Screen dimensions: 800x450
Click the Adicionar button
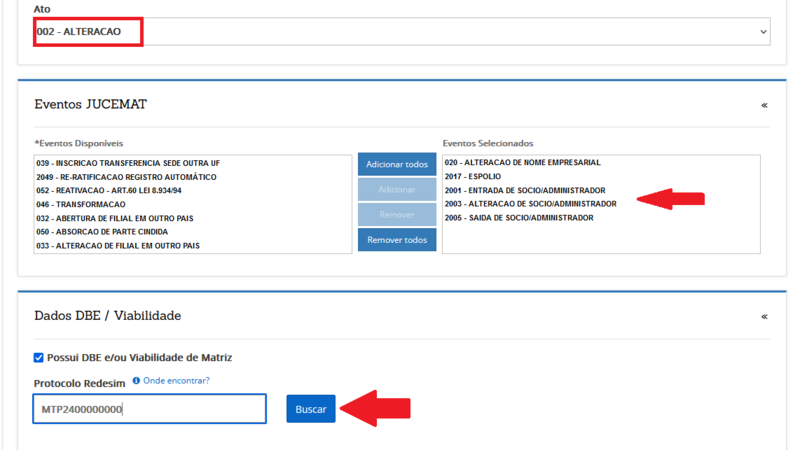coord(397,190)
